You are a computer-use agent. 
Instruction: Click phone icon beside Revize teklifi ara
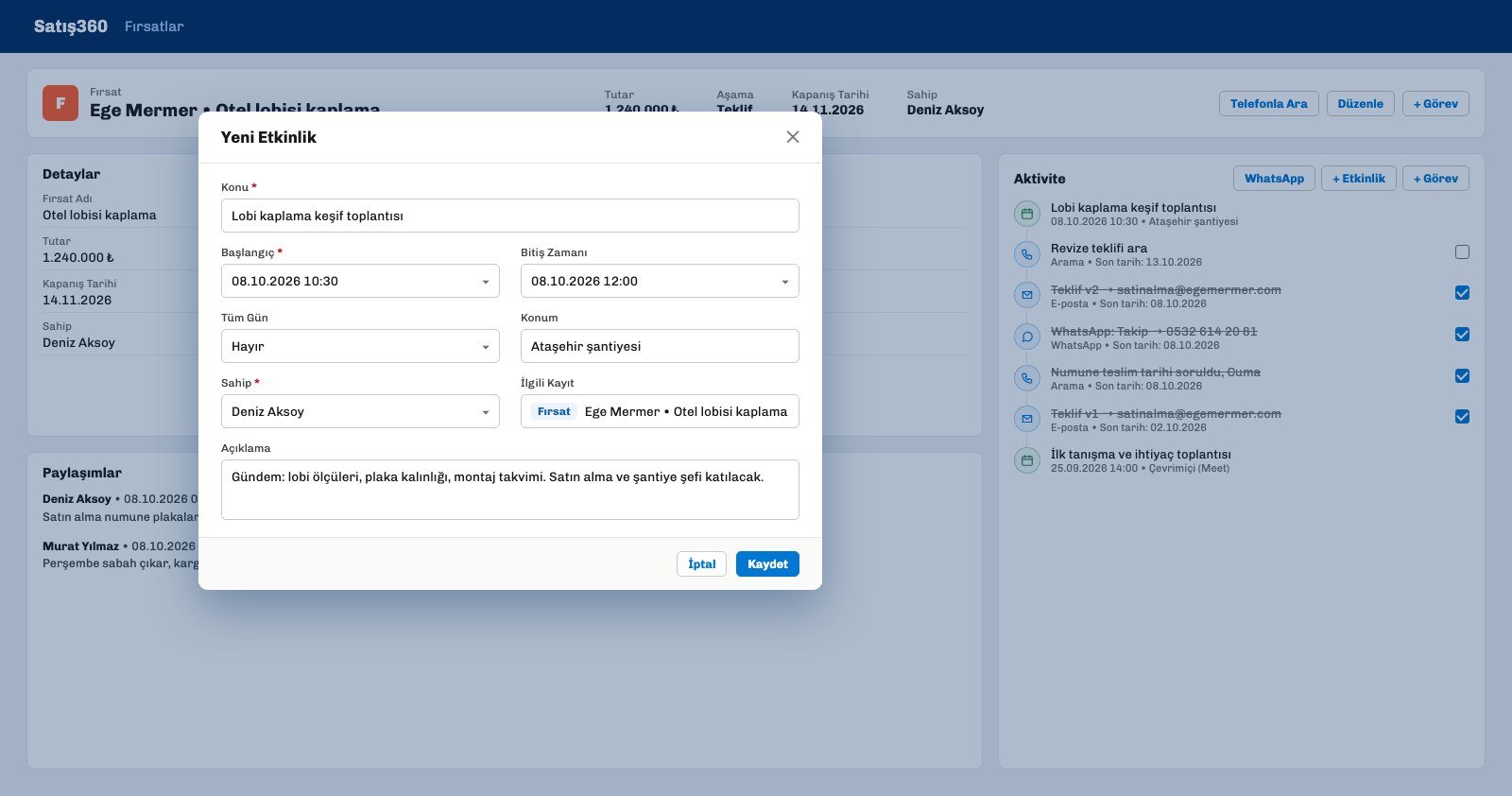(1027, 254)
